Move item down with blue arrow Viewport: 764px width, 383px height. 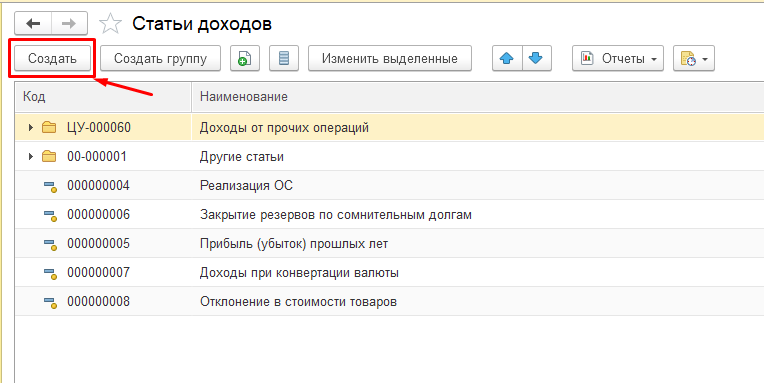point(536,58)
